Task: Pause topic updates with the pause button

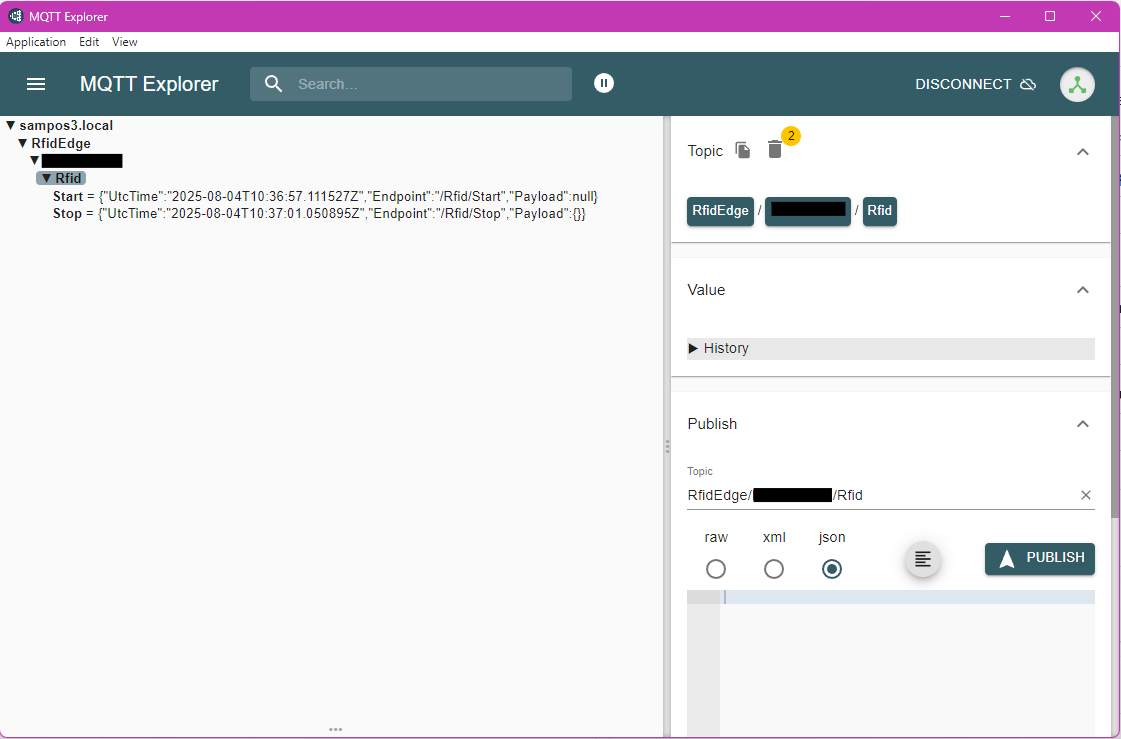Action: pyautogui.click(x=603, y=83)
